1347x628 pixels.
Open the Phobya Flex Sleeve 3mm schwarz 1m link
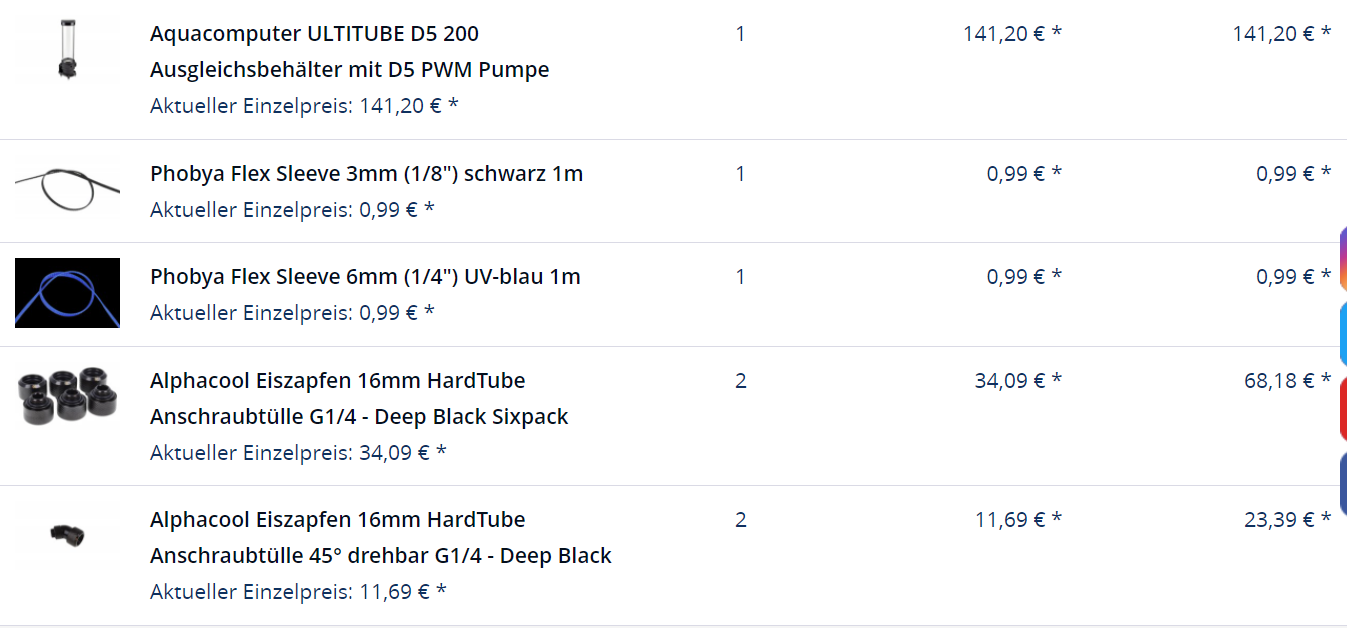[x=366, y=174]
